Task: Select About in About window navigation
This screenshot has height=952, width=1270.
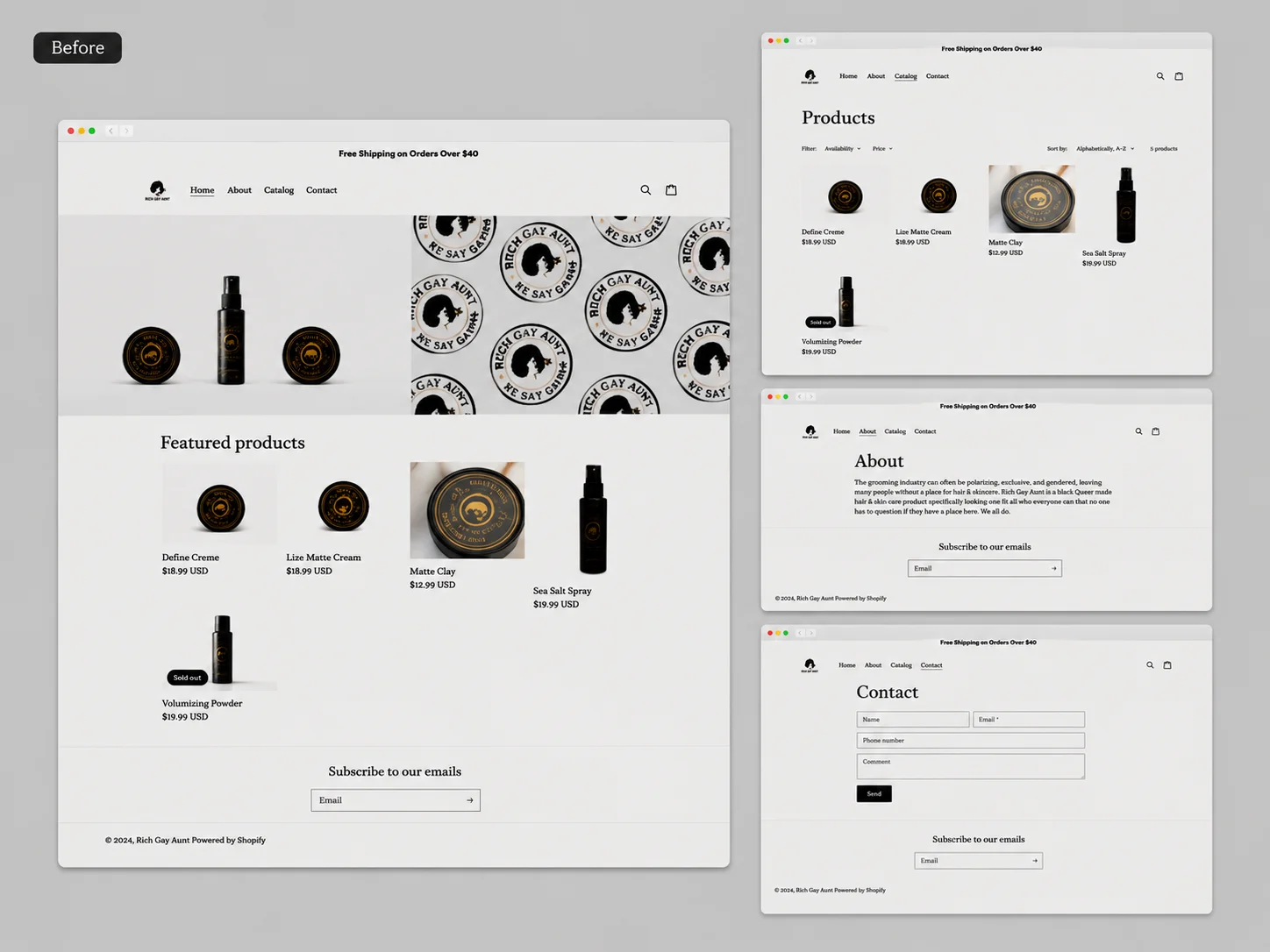Action: coord(867,431)
